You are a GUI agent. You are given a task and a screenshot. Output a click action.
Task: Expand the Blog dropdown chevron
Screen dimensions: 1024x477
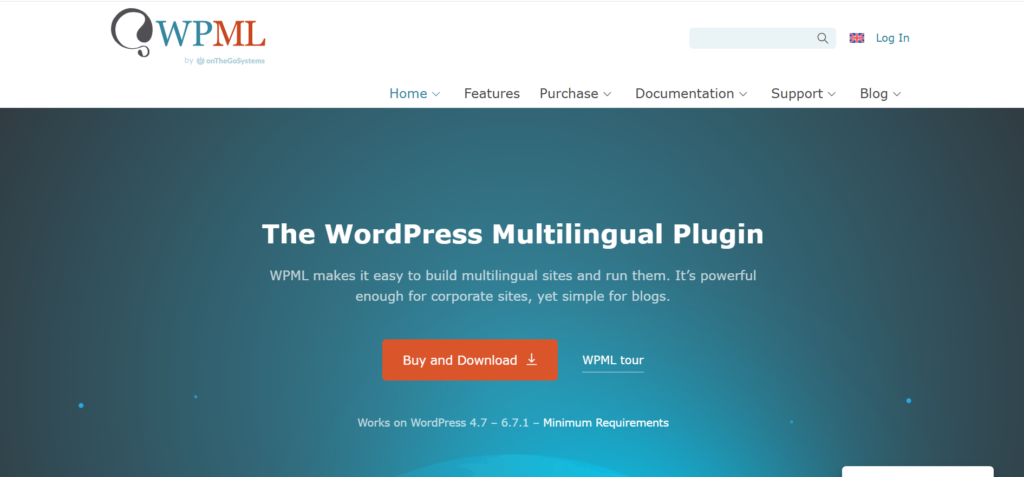click(x=897, y=94)
